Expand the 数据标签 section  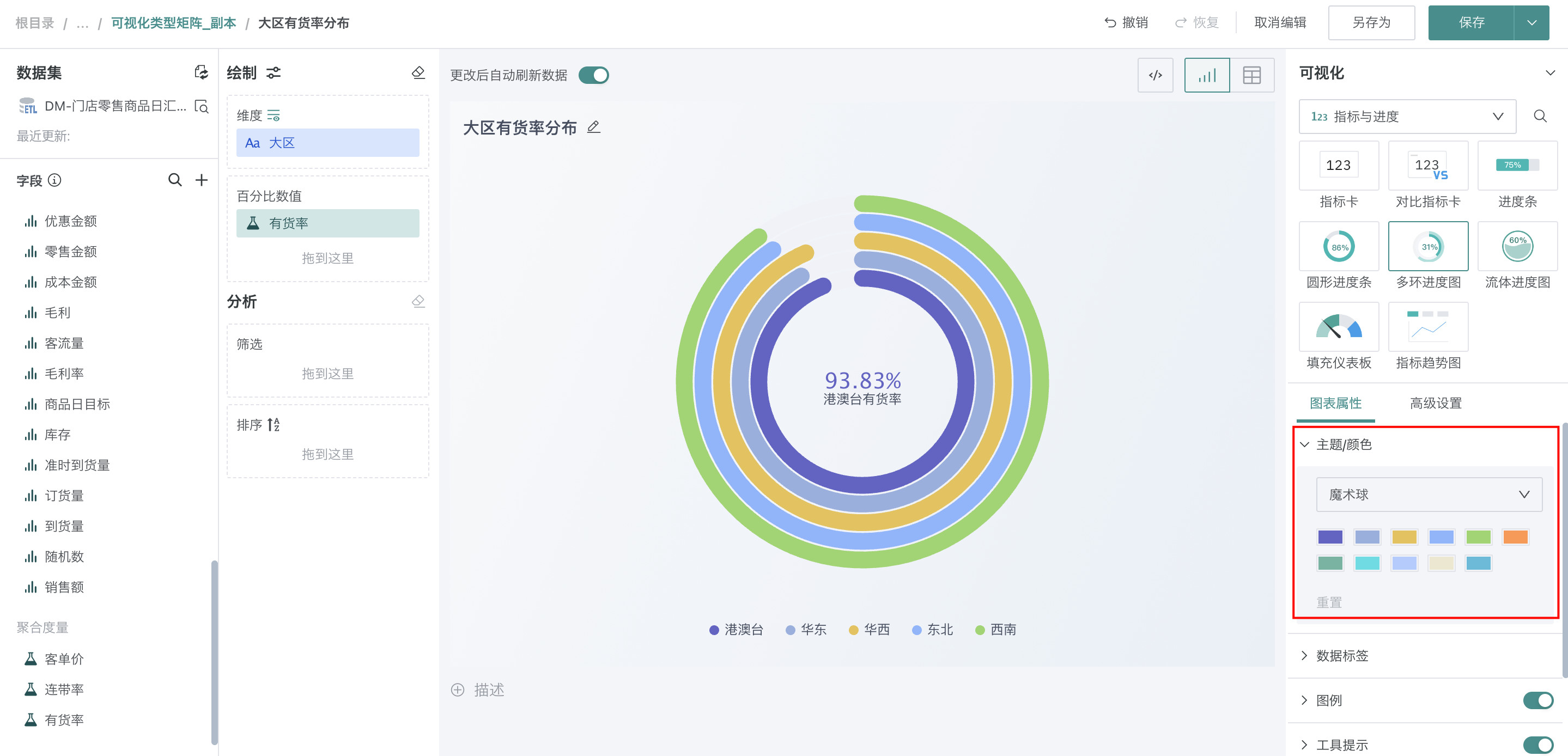point(1341,656)
